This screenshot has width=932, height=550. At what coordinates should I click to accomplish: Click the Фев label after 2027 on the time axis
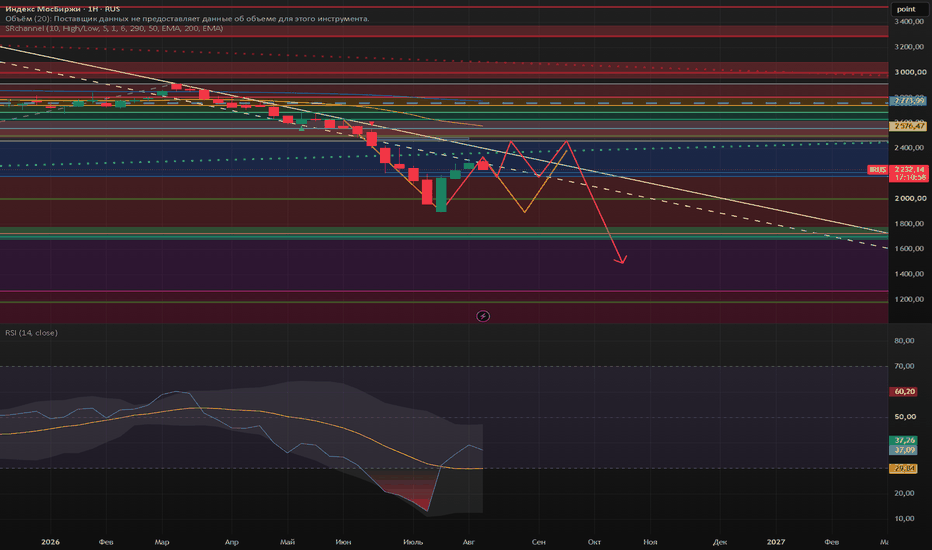pyautogui.click(x=831, y=542)
